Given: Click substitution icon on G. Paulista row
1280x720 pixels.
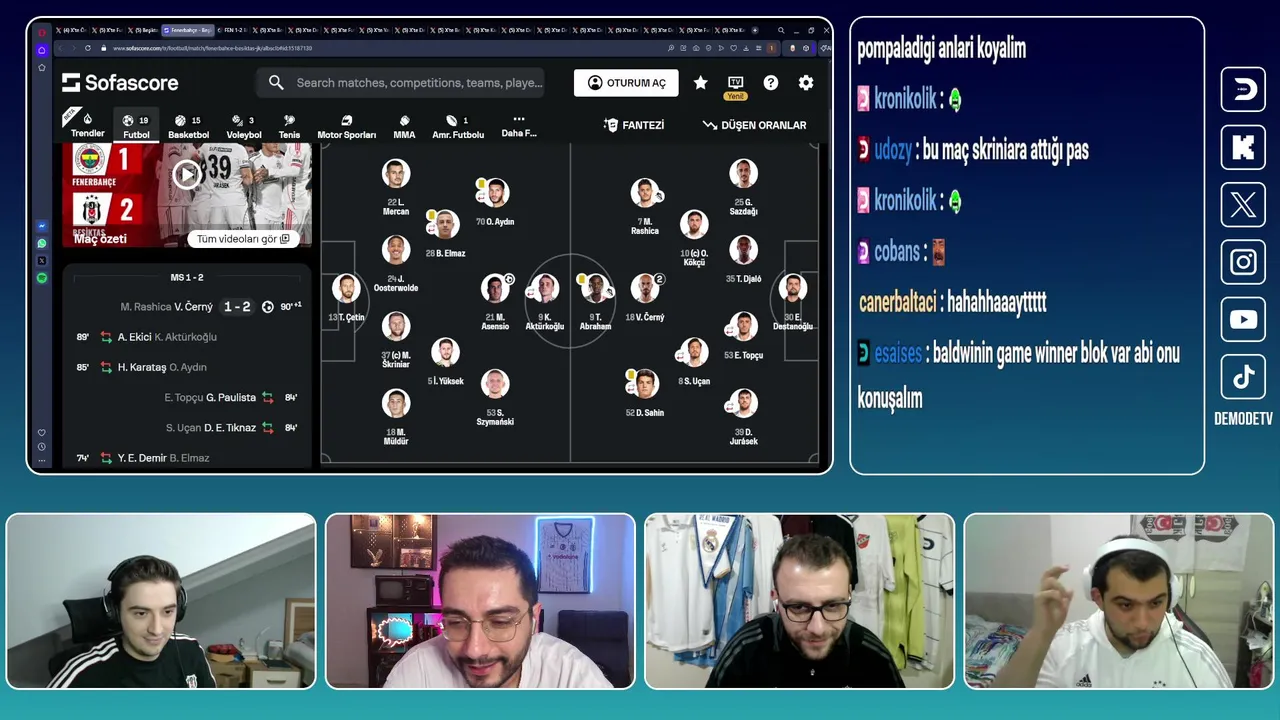Looking at the screenshot, I should [267, 397].
